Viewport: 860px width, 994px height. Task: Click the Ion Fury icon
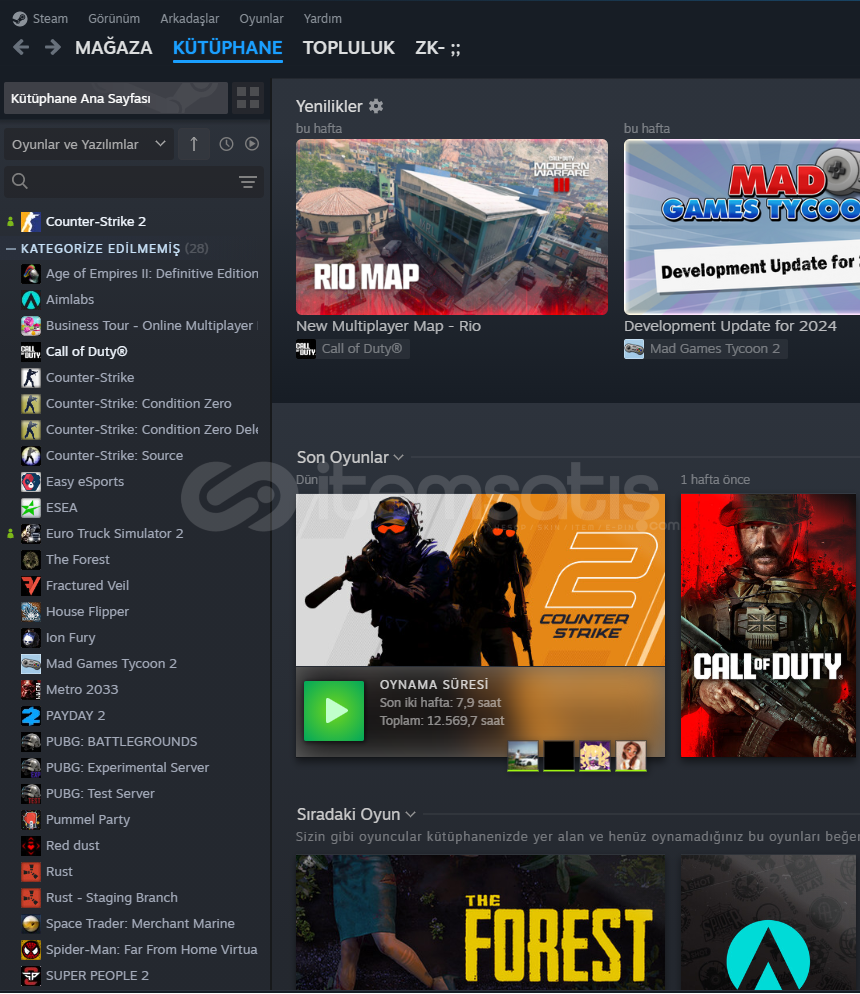[x=31, y=638]
